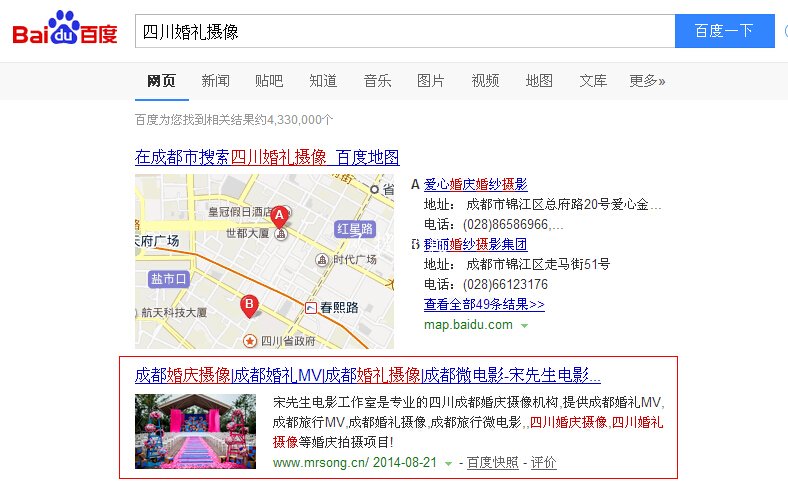Click the 盐市口 station label on map

168,279
